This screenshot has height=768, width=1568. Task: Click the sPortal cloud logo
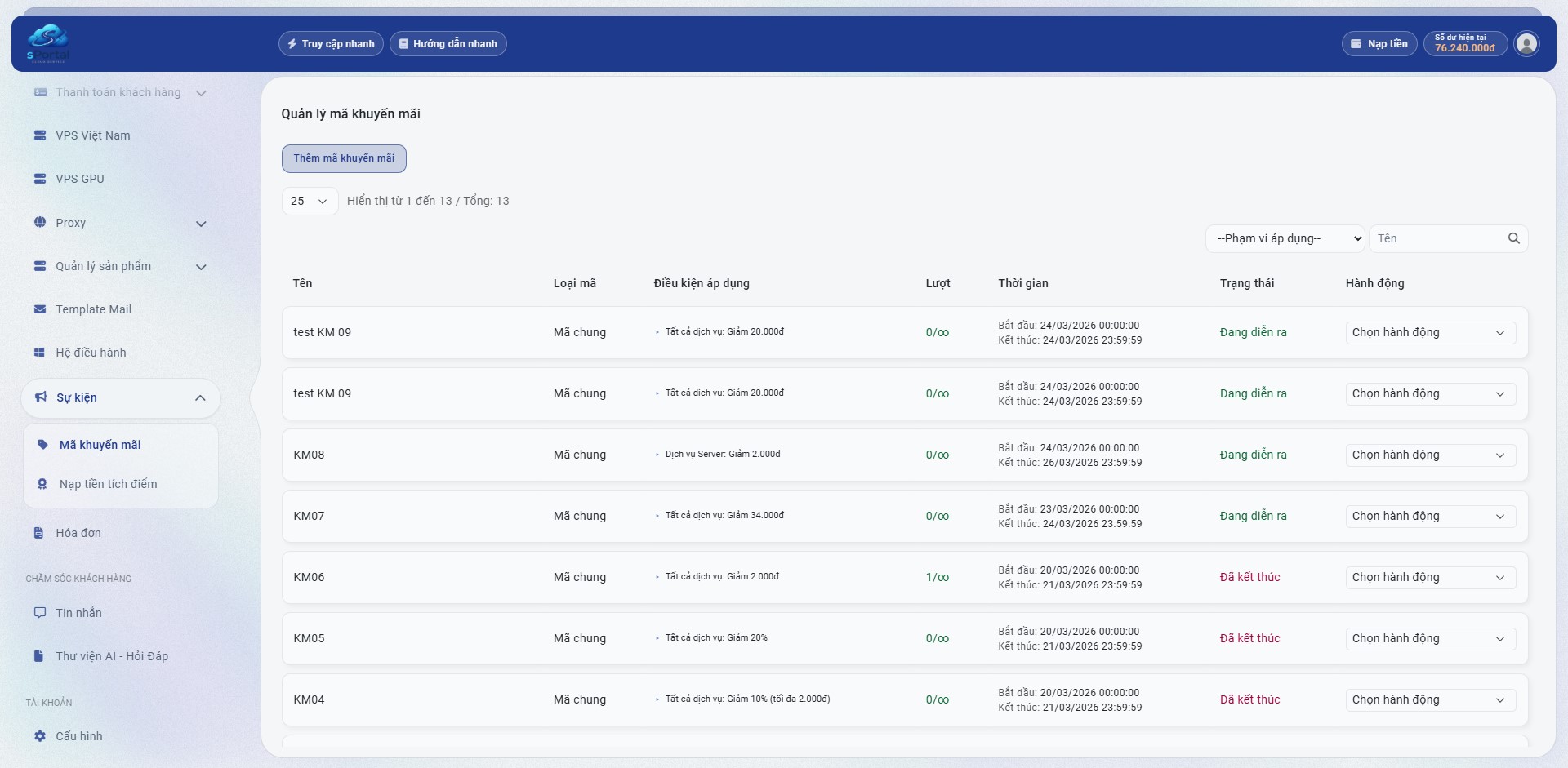pos(47,43)
